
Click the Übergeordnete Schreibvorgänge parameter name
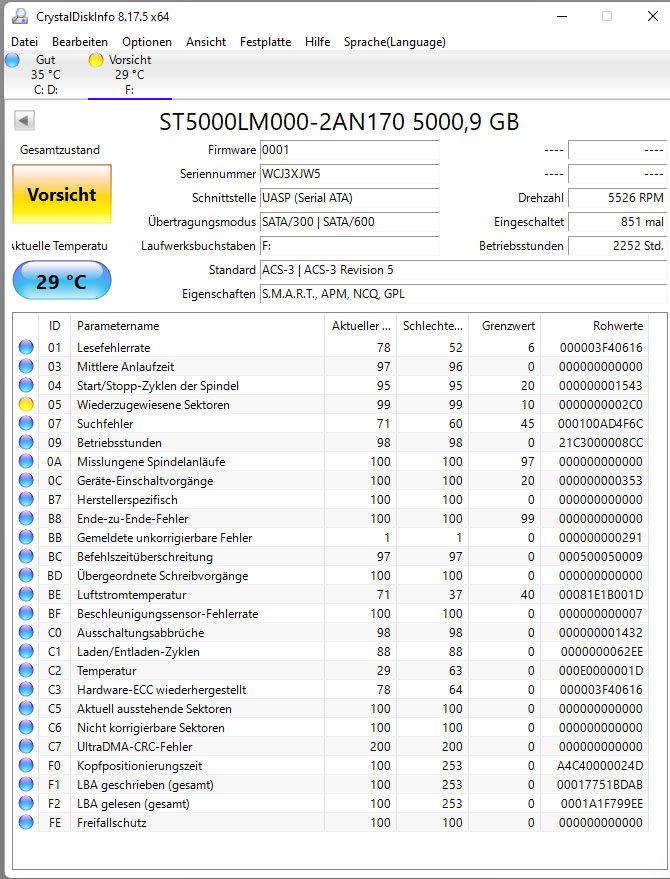click(x=163, y=576)
